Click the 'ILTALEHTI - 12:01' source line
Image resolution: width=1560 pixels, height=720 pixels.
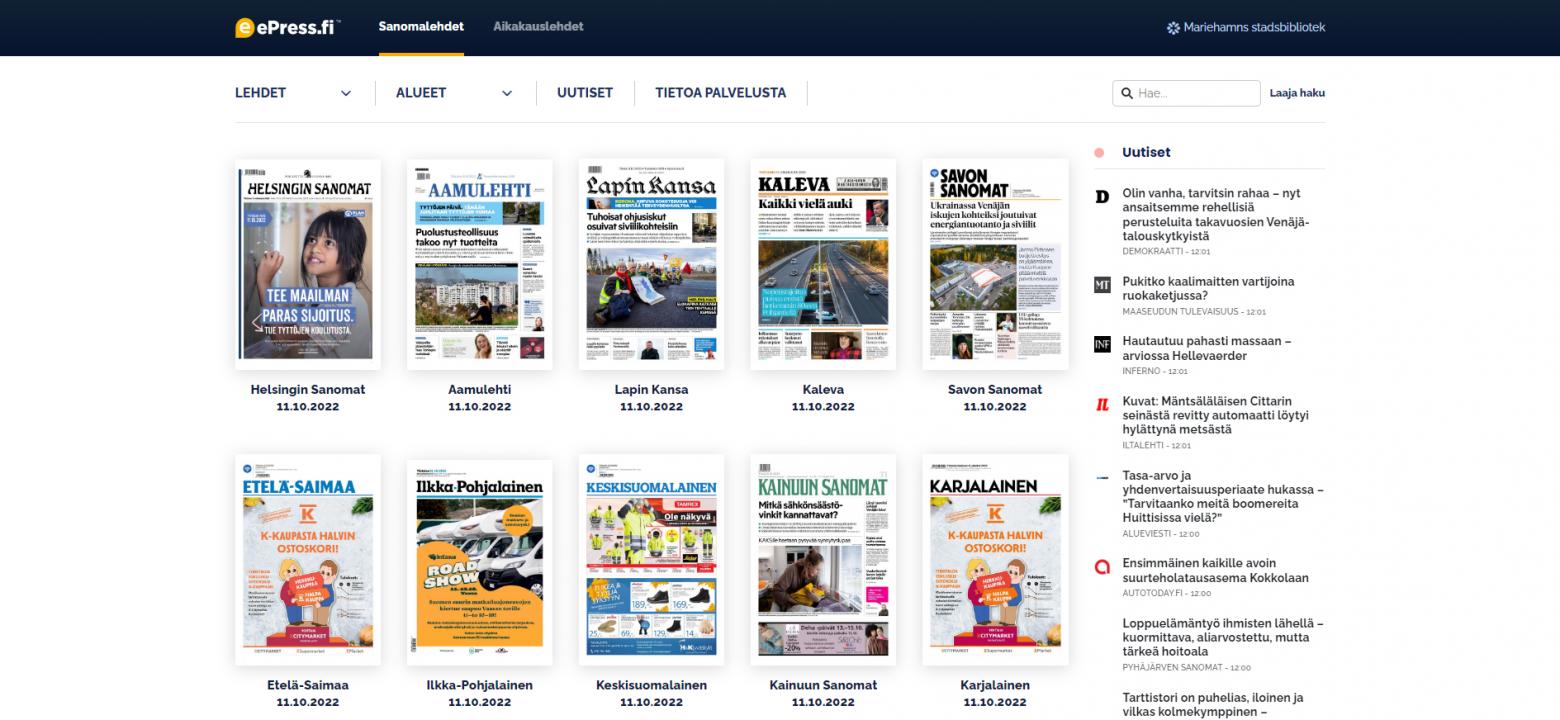tap(1157, 445)
